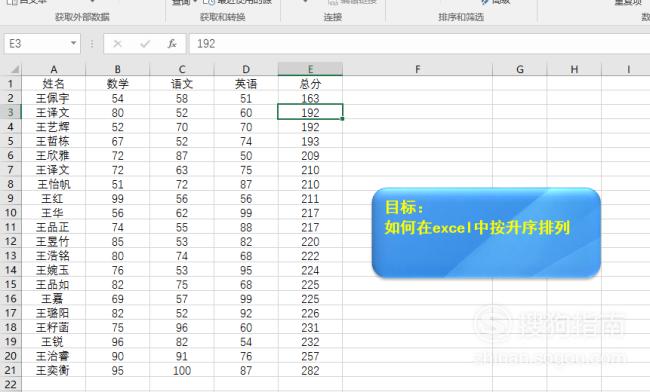Image resolution: width=650 pixels, height=392 pixels.
Task: Select the name cell 王华
Action: pyautogui.click(x=53, y=213)
